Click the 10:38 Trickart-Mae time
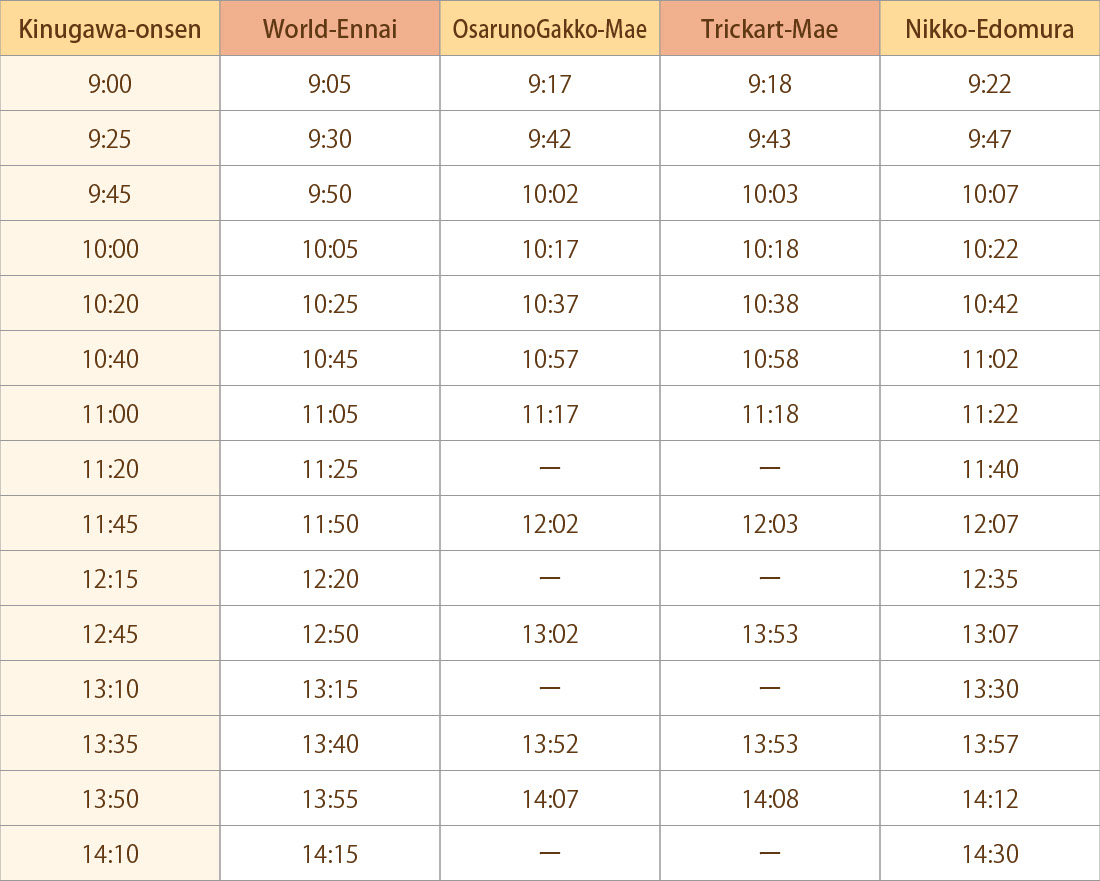 (x=770, y=304)
